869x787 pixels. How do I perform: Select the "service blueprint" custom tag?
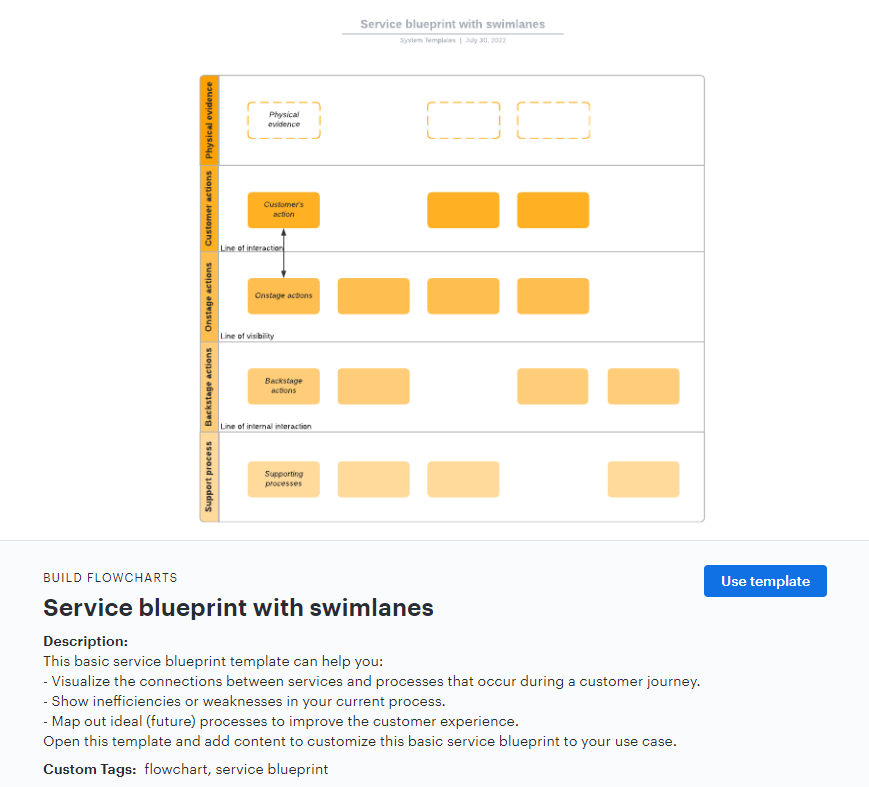point(272,769)
